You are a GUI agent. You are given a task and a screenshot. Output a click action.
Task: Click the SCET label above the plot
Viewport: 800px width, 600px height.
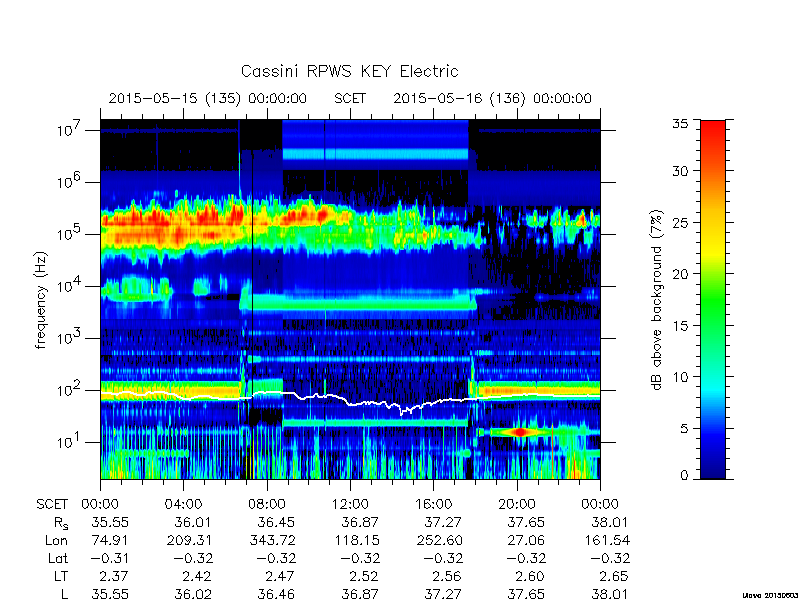pos(350,98)
